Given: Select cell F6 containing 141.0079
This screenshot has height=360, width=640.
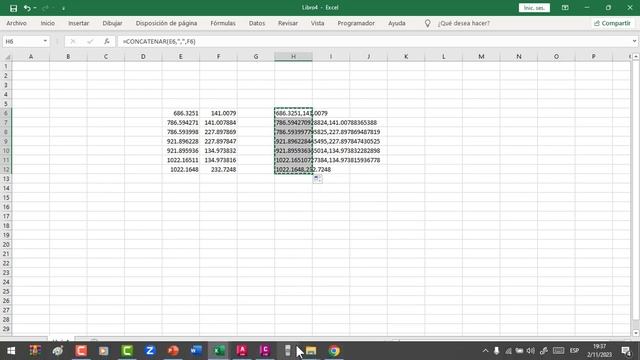Looking at the screenshot, I should point(218,113).
